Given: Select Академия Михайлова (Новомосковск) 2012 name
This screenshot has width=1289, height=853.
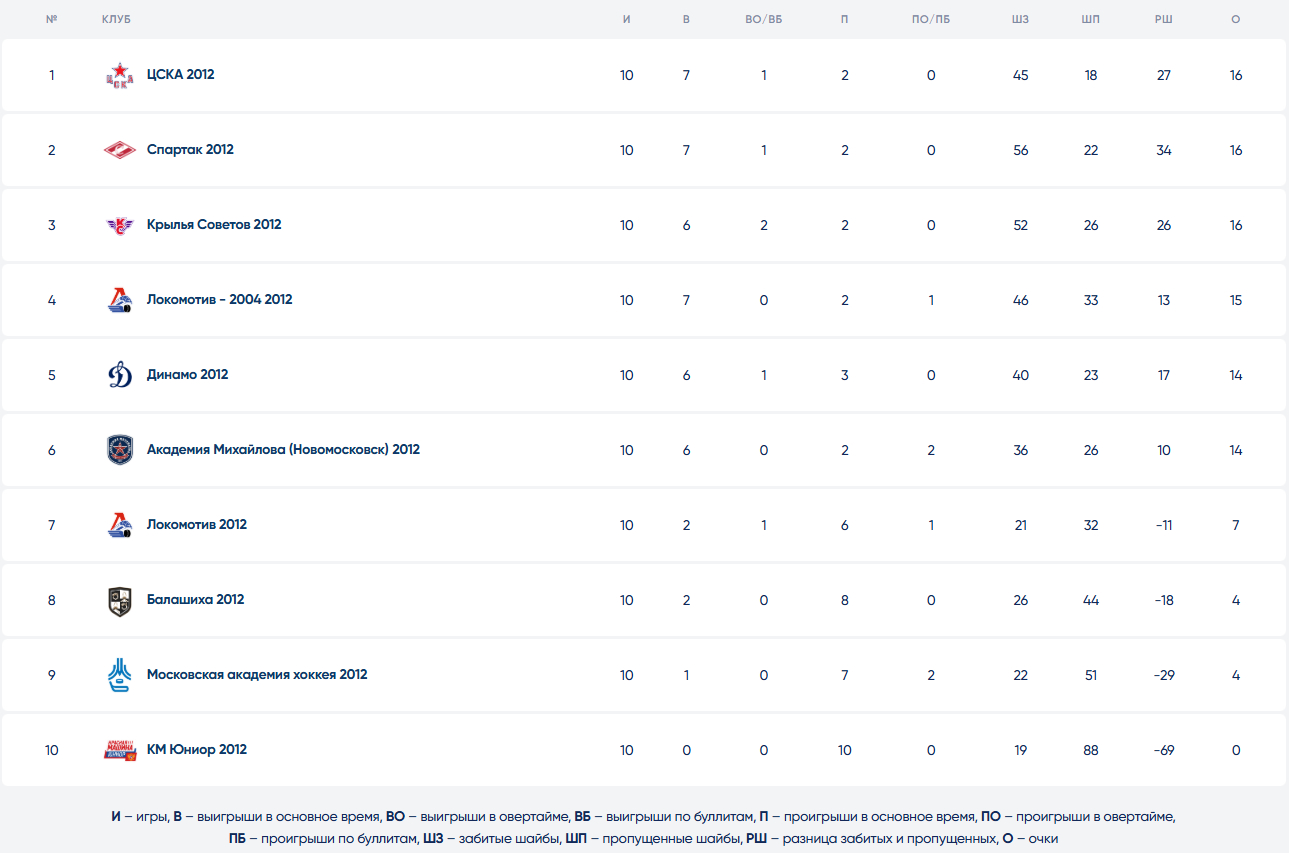Looking at the screenshot, I should [283, 450].
